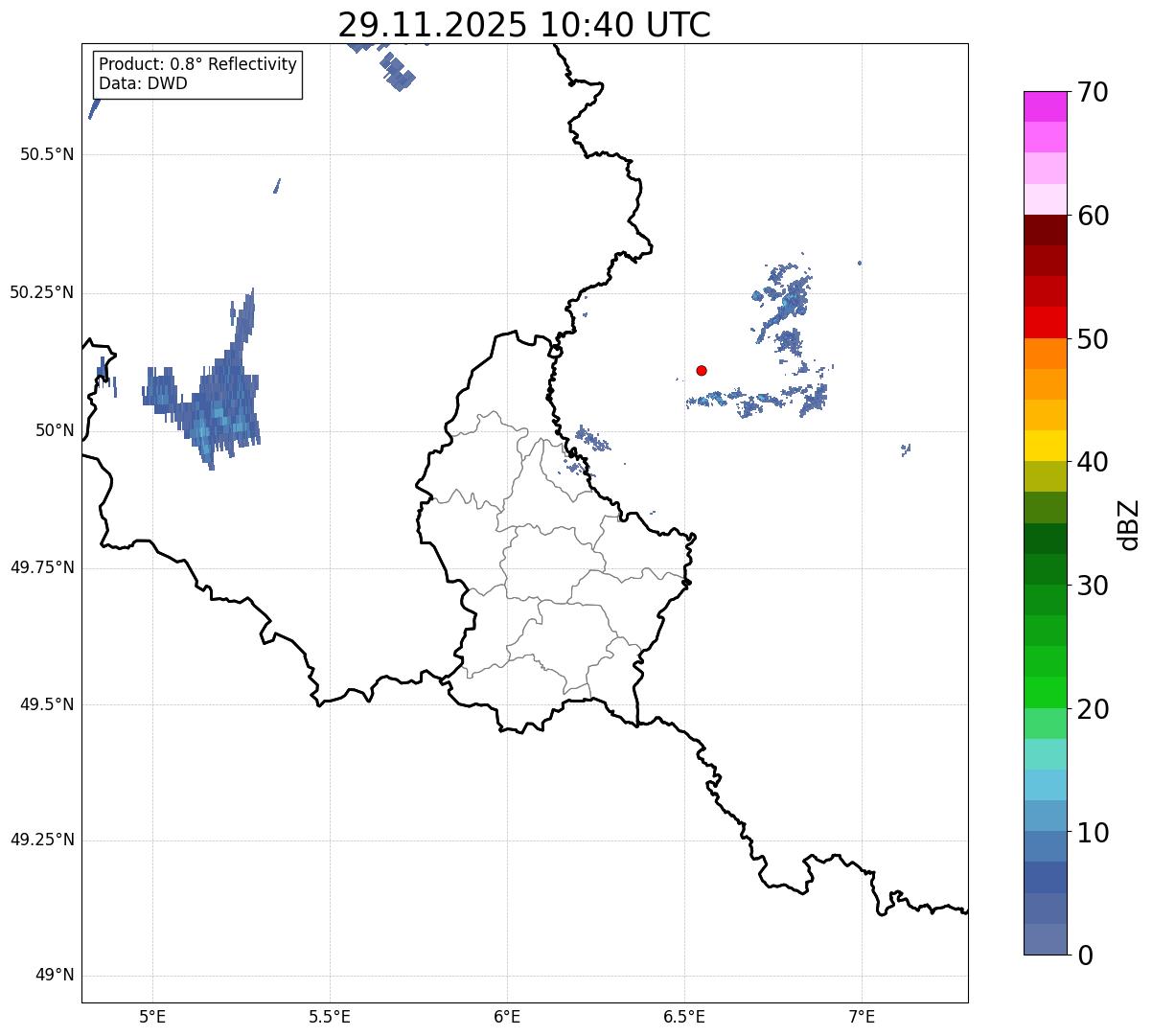
Task: Click the colorbar tick label 50
Action: coord(1093,339)
